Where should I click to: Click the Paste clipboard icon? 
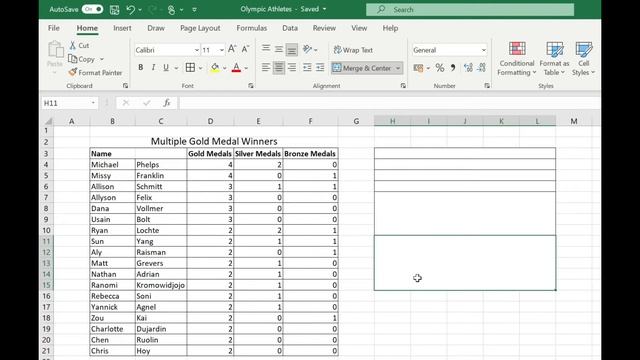click(x=55, y=49)
